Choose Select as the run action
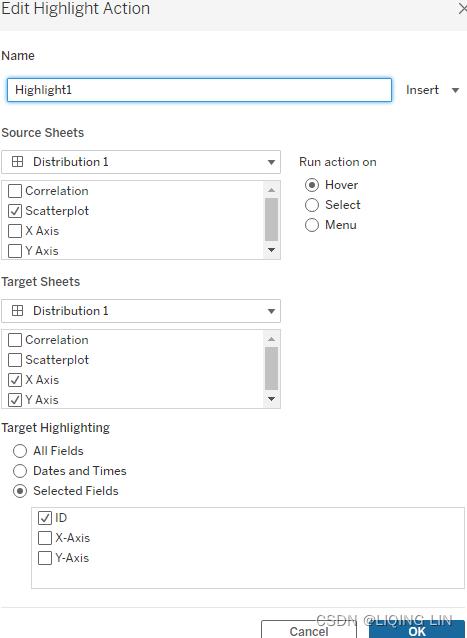 [312, 205]
